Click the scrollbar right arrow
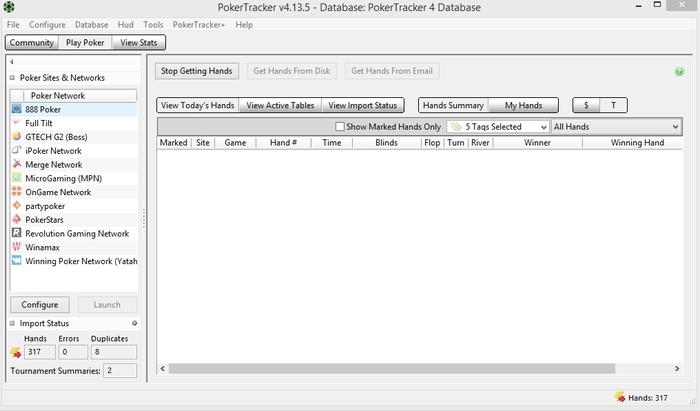 [677, 369]
